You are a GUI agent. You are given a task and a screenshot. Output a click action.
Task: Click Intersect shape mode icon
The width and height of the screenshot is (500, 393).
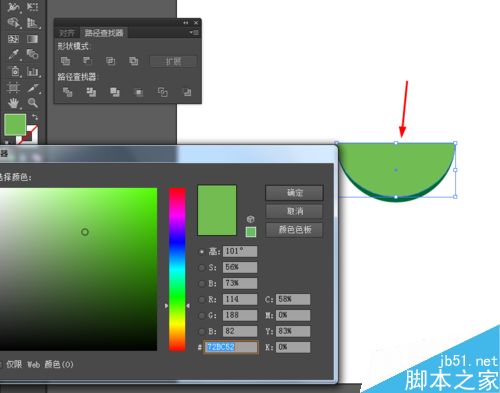(x=110, y=61)
